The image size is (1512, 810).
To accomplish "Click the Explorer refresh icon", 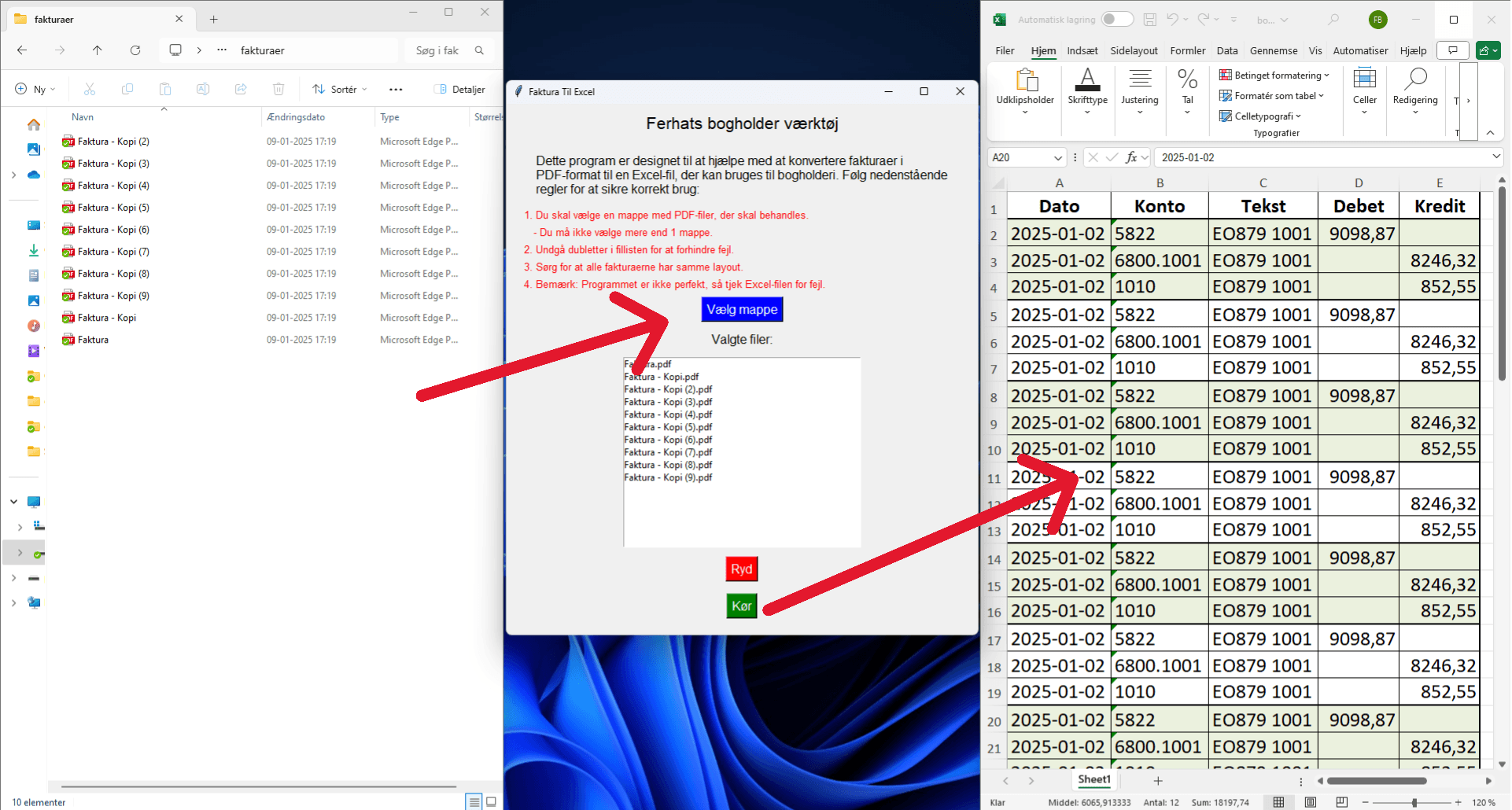I will click(135, 50).
